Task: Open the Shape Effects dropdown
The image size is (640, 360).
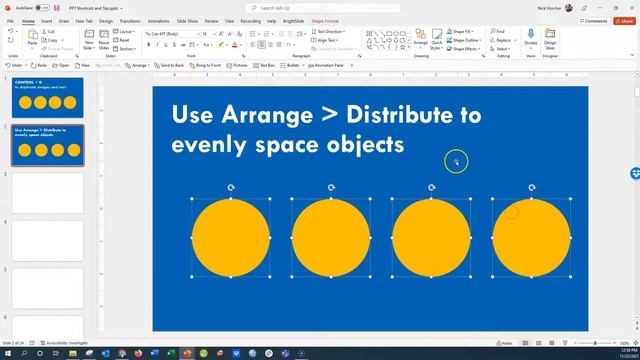Action: [x=463, y=49]
